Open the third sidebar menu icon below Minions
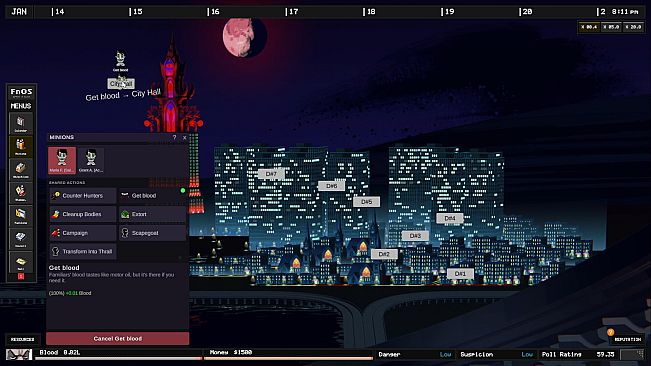Screen dimensions: 651x366 click(21, 170)
